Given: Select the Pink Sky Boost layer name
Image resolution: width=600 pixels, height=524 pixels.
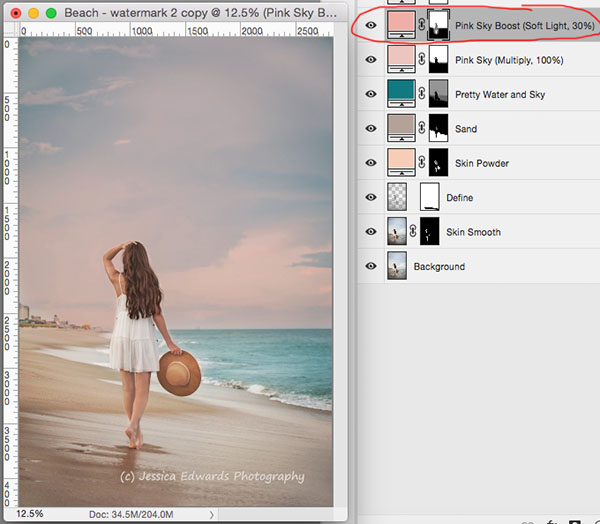Looking at the screenshot, I should click(525, 26).
